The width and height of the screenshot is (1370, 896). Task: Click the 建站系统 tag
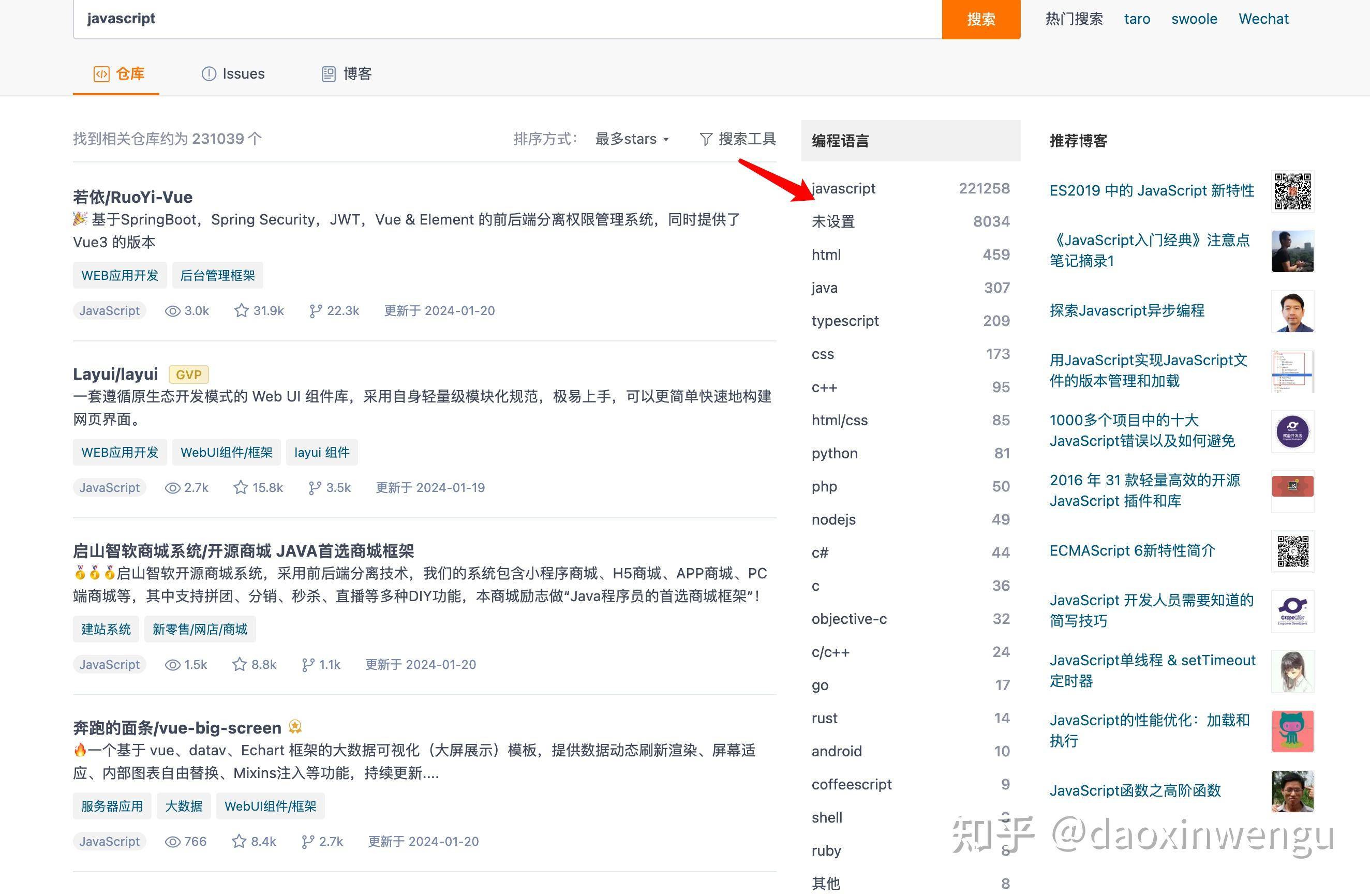click(x=106, y=629)
